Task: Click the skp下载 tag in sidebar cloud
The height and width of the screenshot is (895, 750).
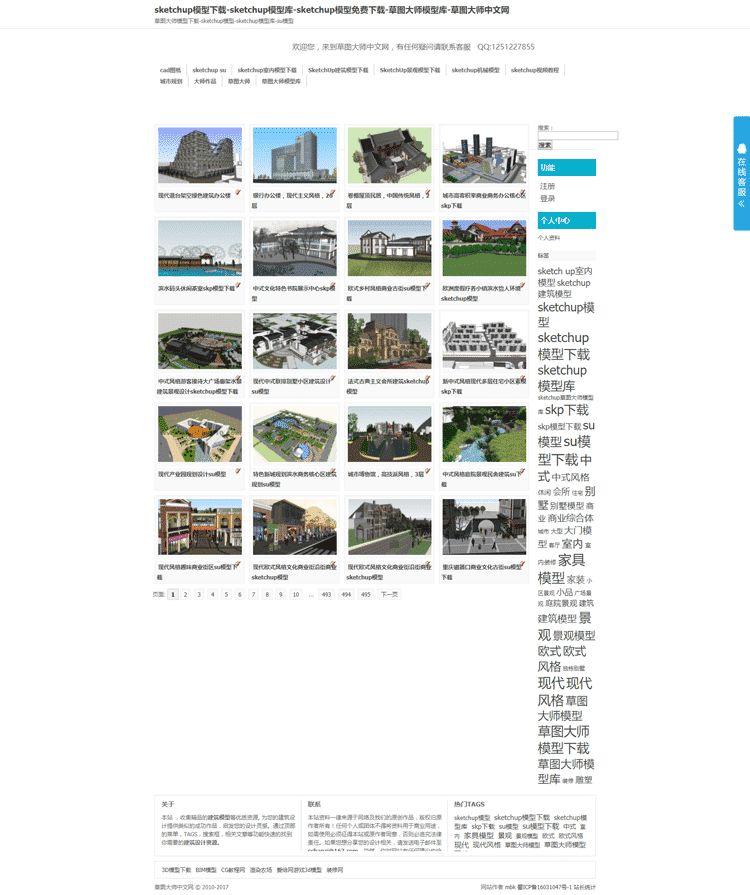Action: tap(567, 410)
